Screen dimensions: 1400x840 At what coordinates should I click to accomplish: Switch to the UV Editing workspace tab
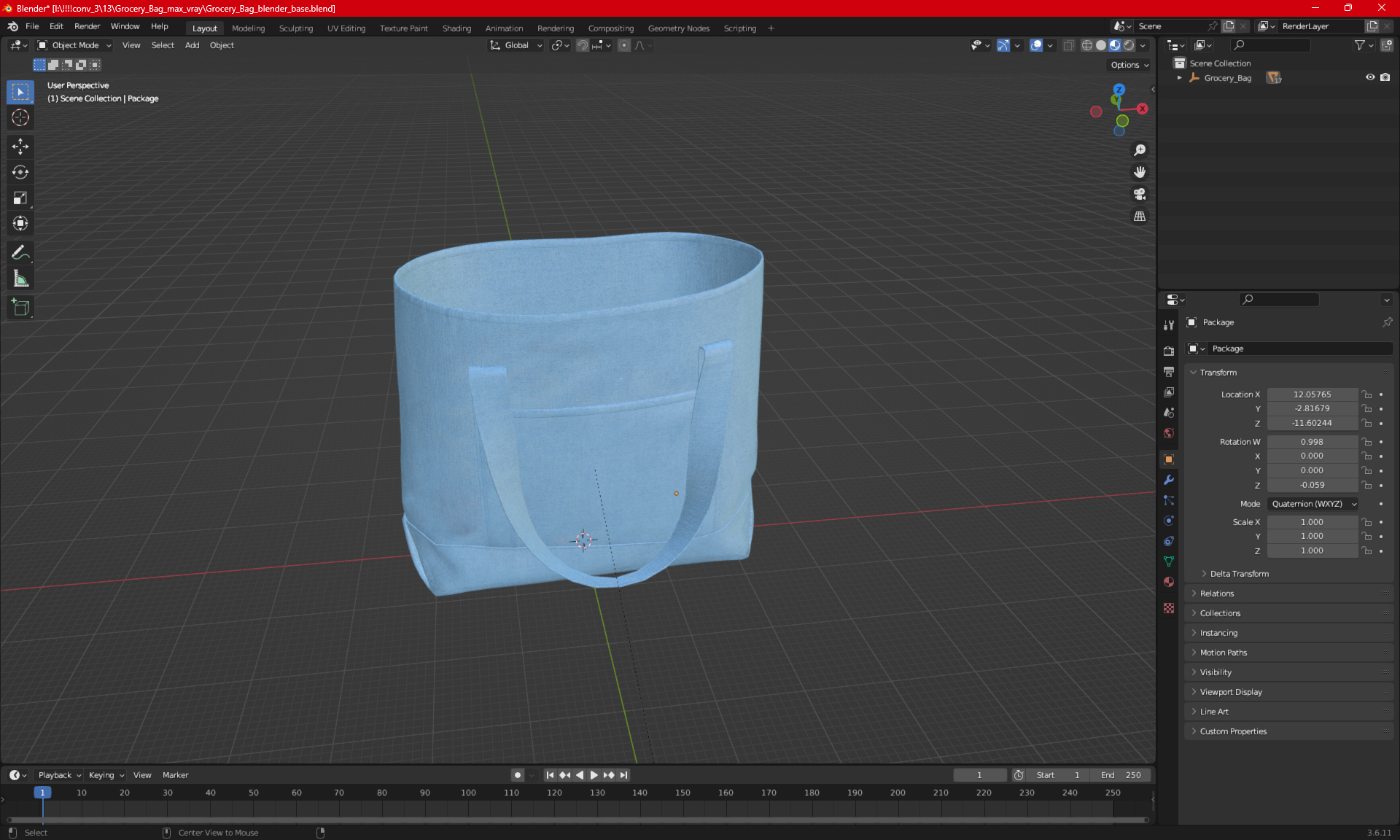(x=346, y=28)
